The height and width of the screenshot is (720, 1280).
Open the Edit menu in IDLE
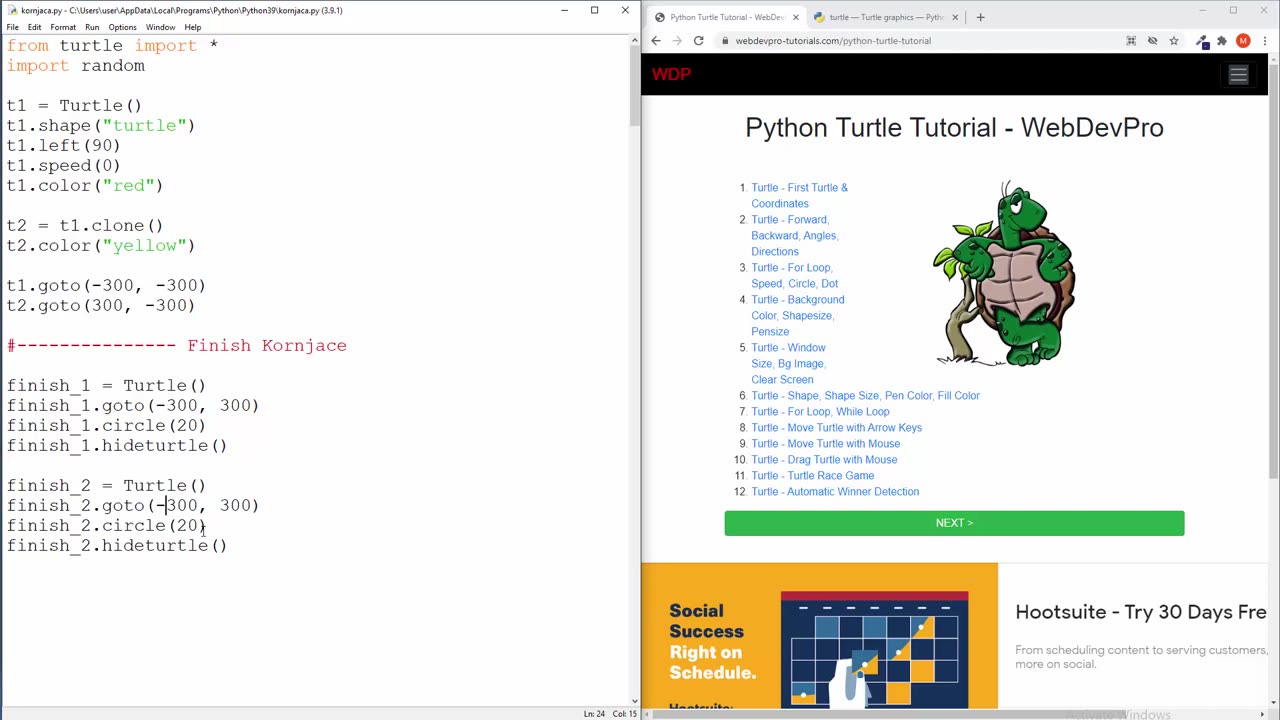(x=35, y=27)
